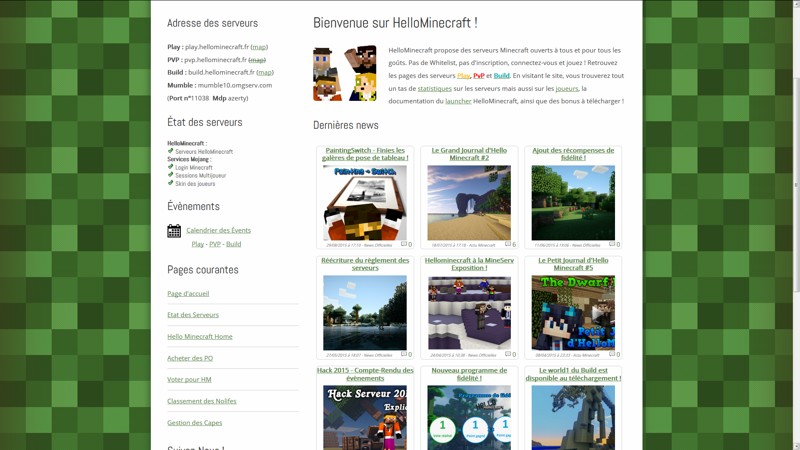Open Gestion des Capes page
Viewport: 800px width, 450px height.
tap(195, 422)
